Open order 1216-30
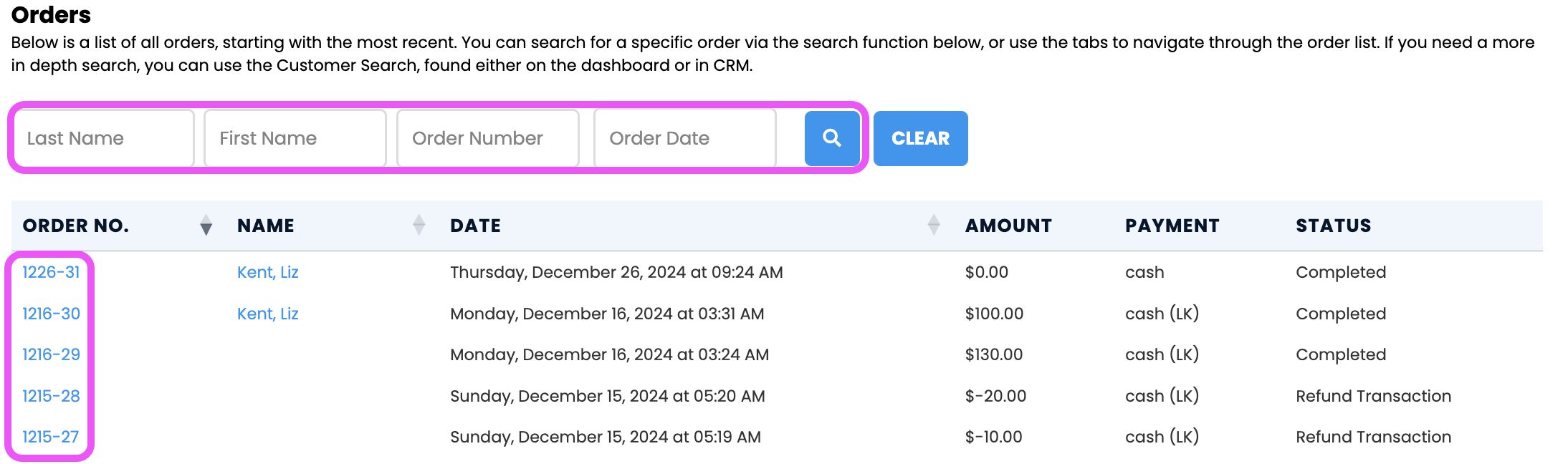Viewport: 1568px width, 464px height. pyautogui.click(x=51, y=314)
